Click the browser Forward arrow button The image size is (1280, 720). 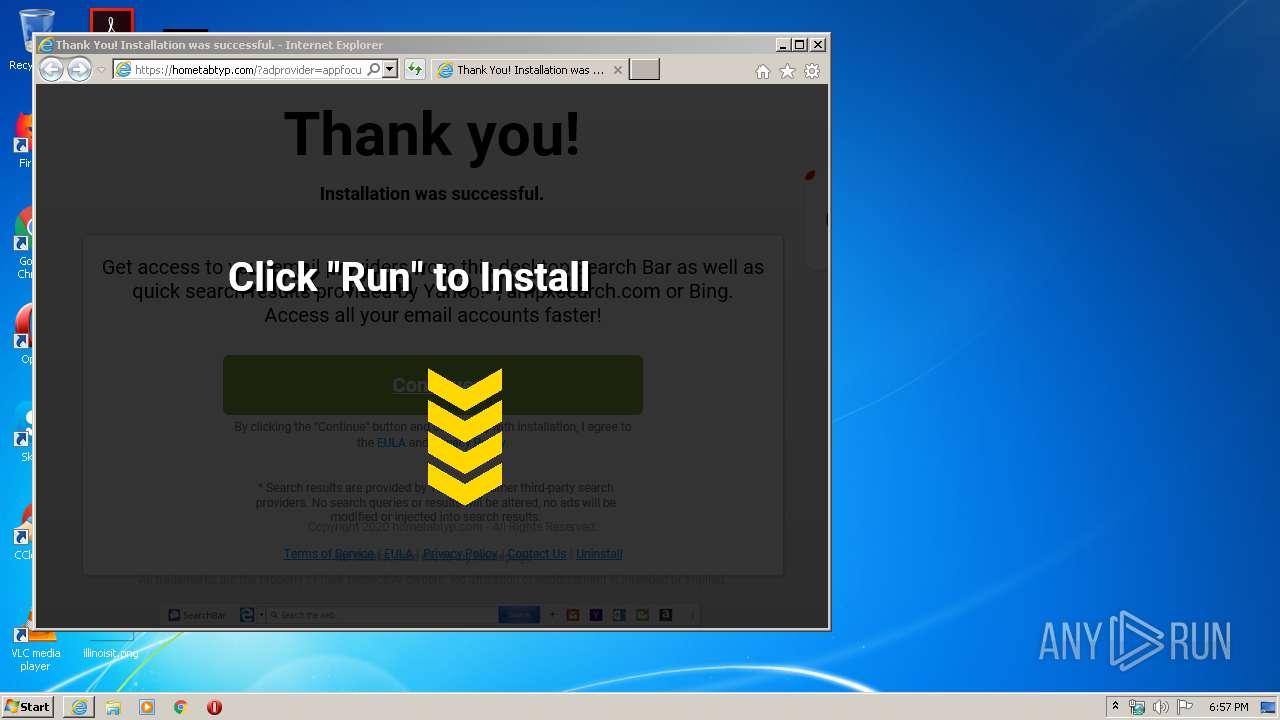coord(79,70)
